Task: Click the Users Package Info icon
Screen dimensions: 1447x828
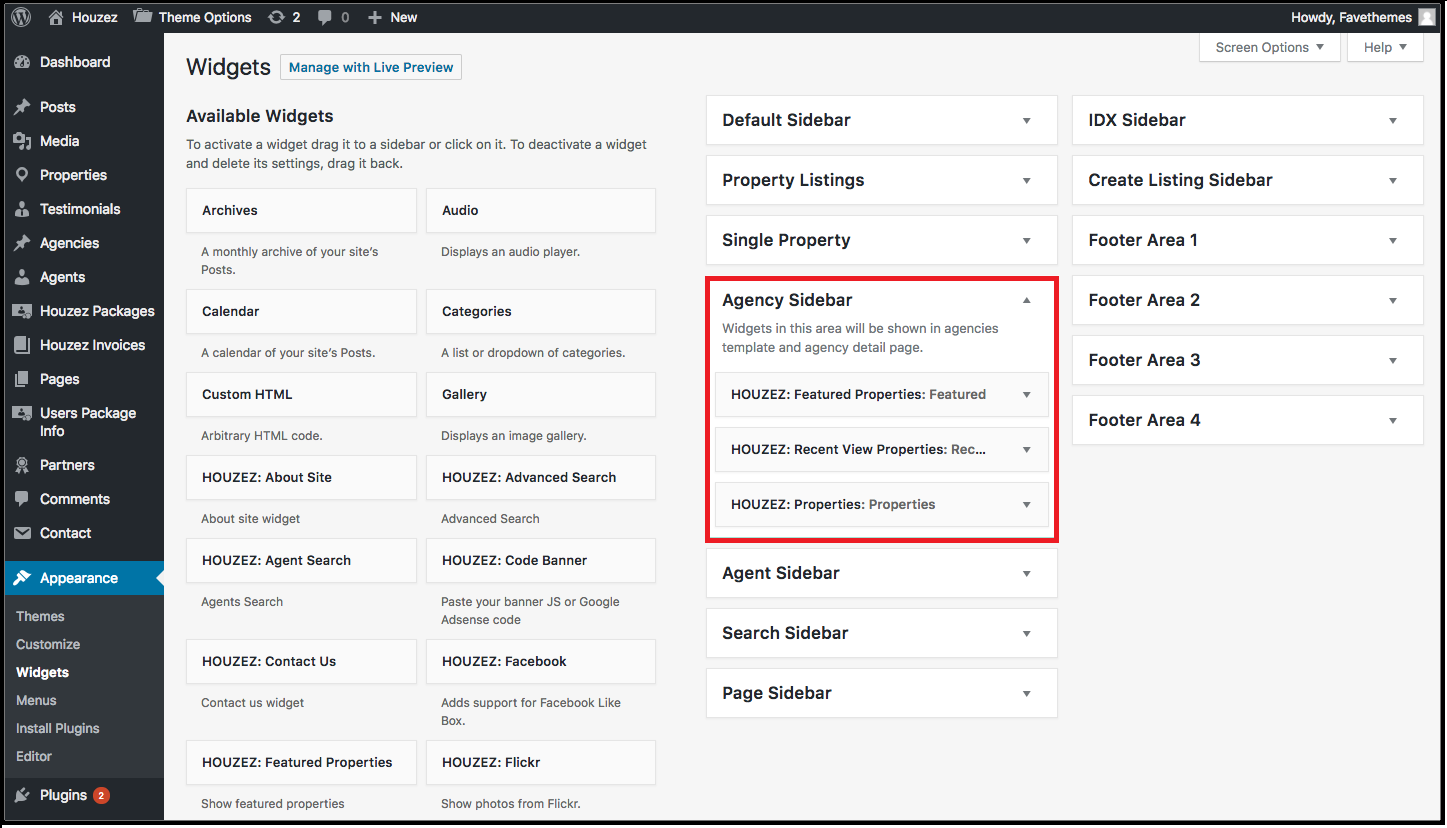Action: (x=22, y=413)
